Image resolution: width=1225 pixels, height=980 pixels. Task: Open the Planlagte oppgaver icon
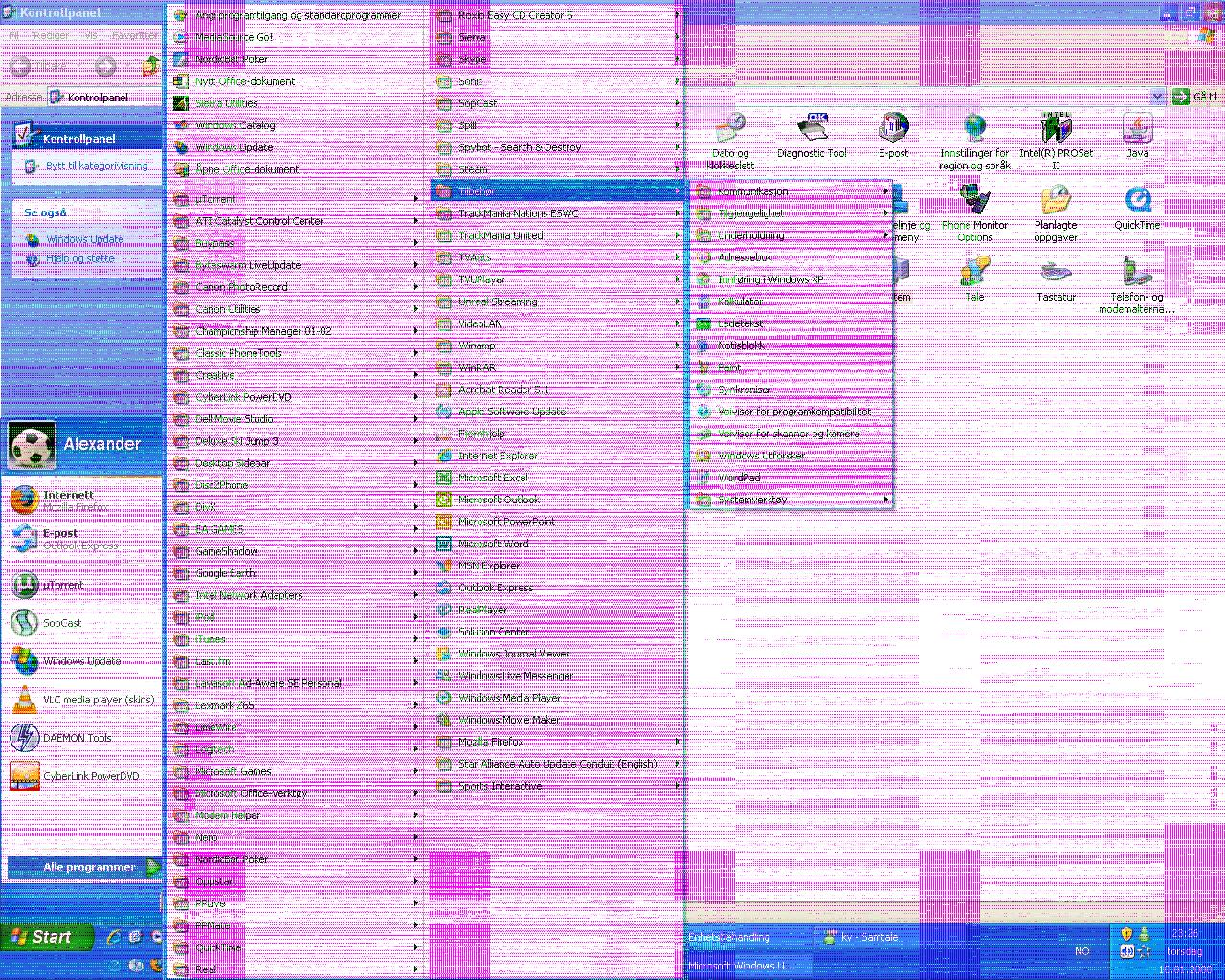(x=1056, y=213)
